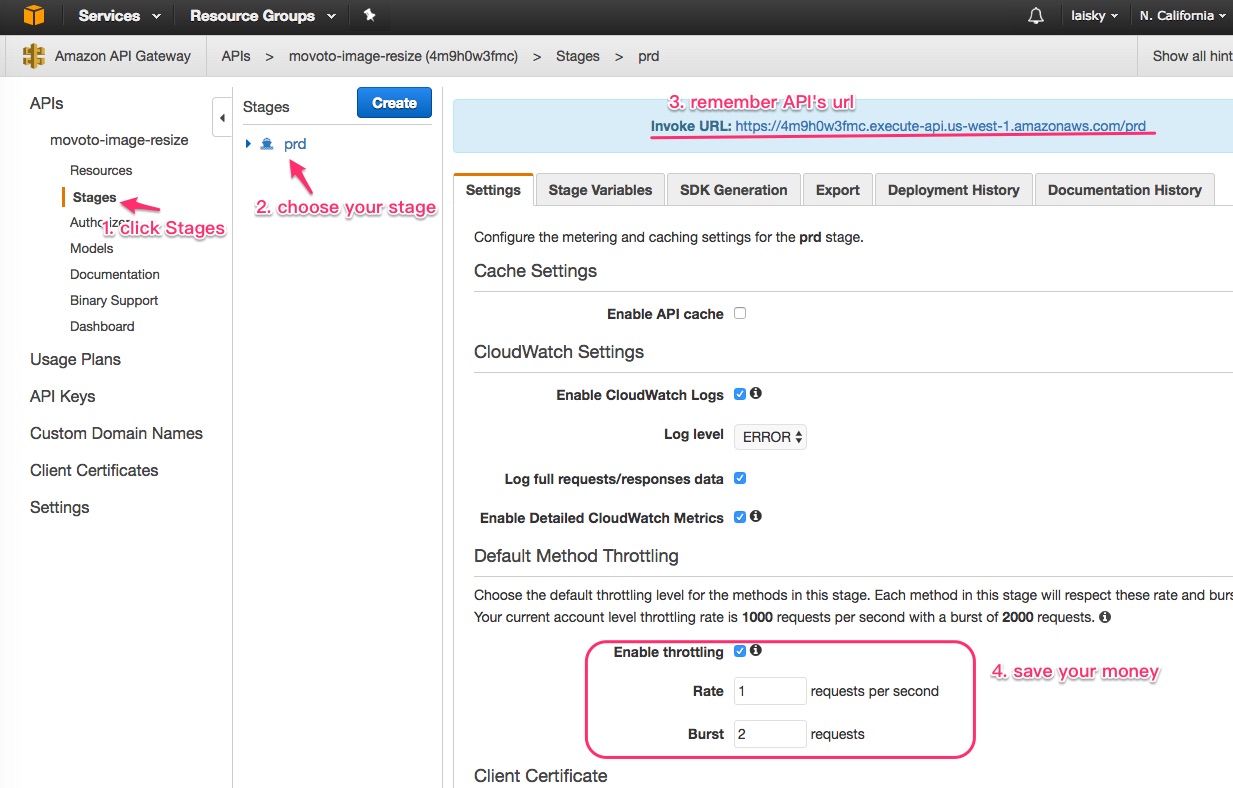Screen dimensions: 1233x788
Task: Click info icon beside Enable throttling
Action: (756, 651)
